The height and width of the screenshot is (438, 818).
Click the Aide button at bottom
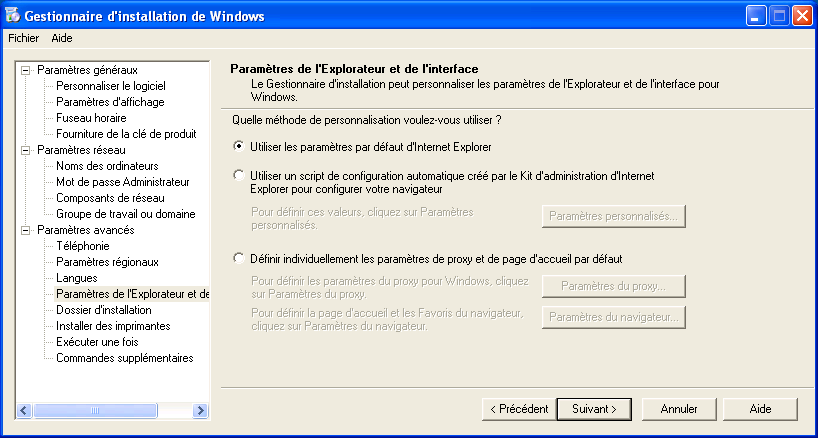pos(760,409)
